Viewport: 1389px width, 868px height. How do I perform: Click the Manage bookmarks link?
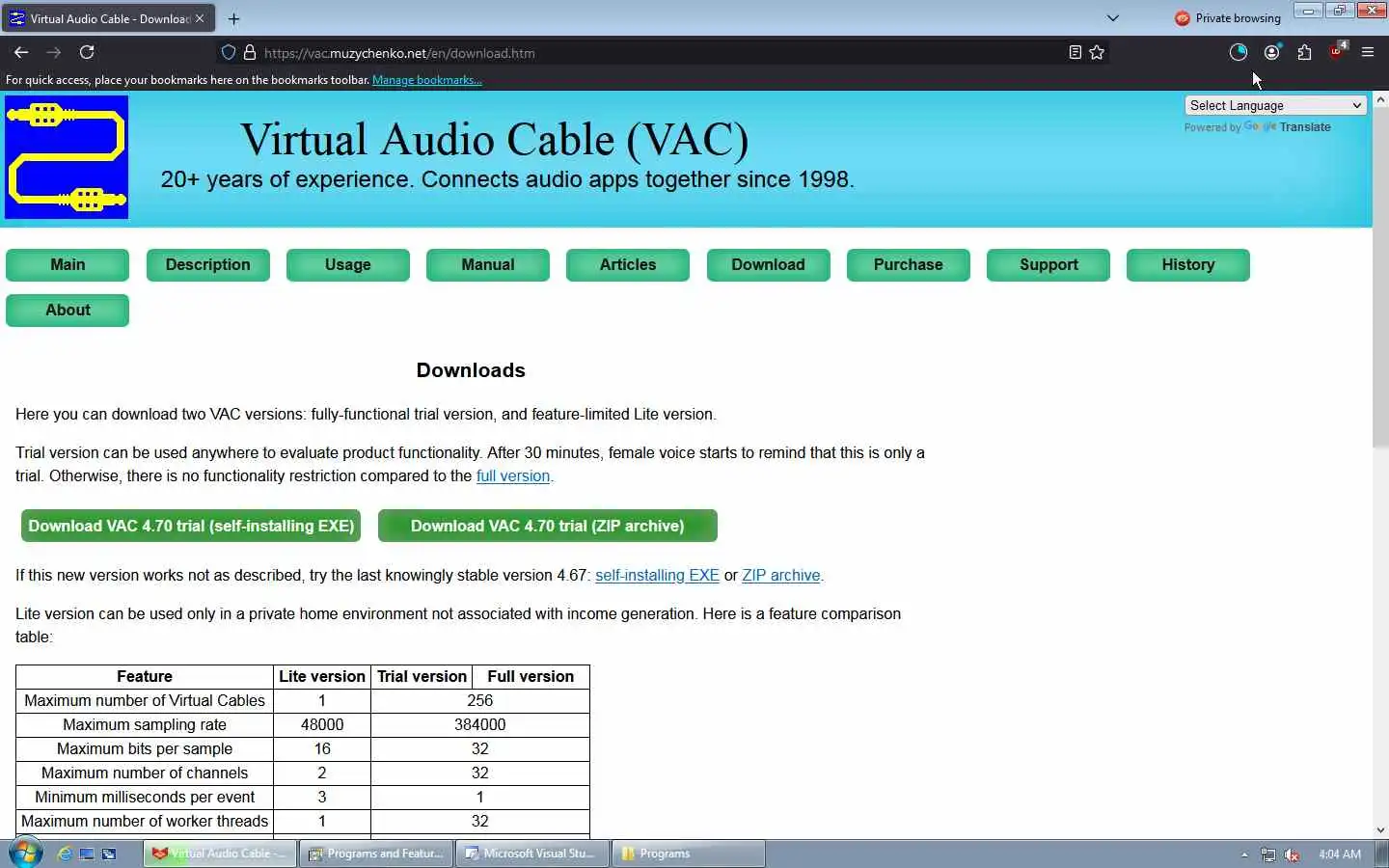pyautogui.click(x=426, y=80)
